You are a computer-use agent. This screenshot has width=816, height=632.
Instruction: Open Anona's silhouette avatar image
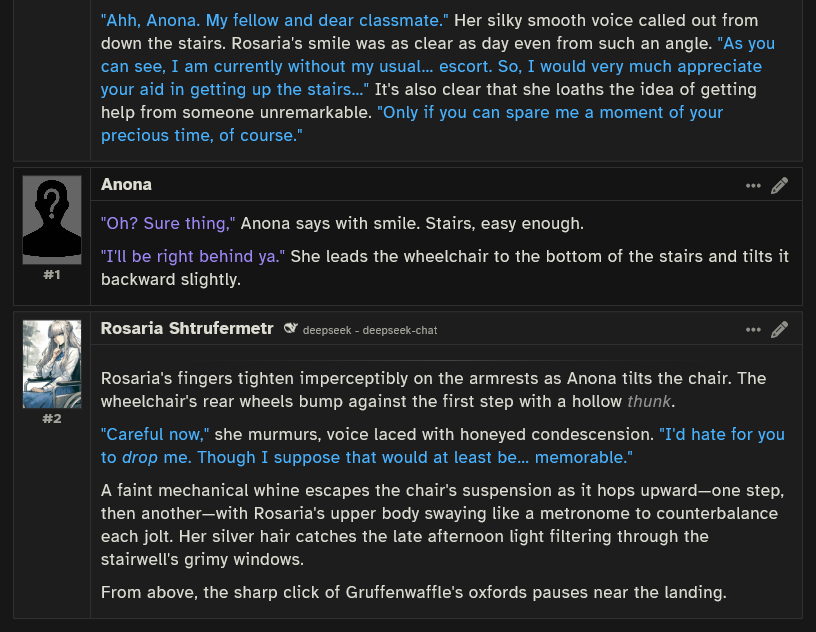click(52, 220)
